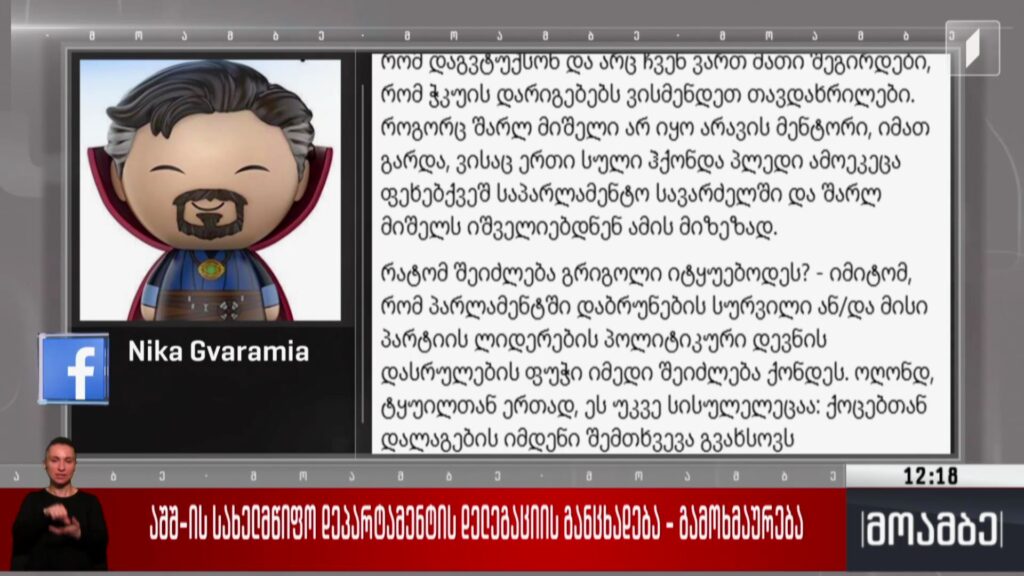The height and width of the screenshot is (576, 1024).
Task: Click the line starting გარდა, ვისაც ერთი სული
Action: pyautogui.click(x=640, y=161)
